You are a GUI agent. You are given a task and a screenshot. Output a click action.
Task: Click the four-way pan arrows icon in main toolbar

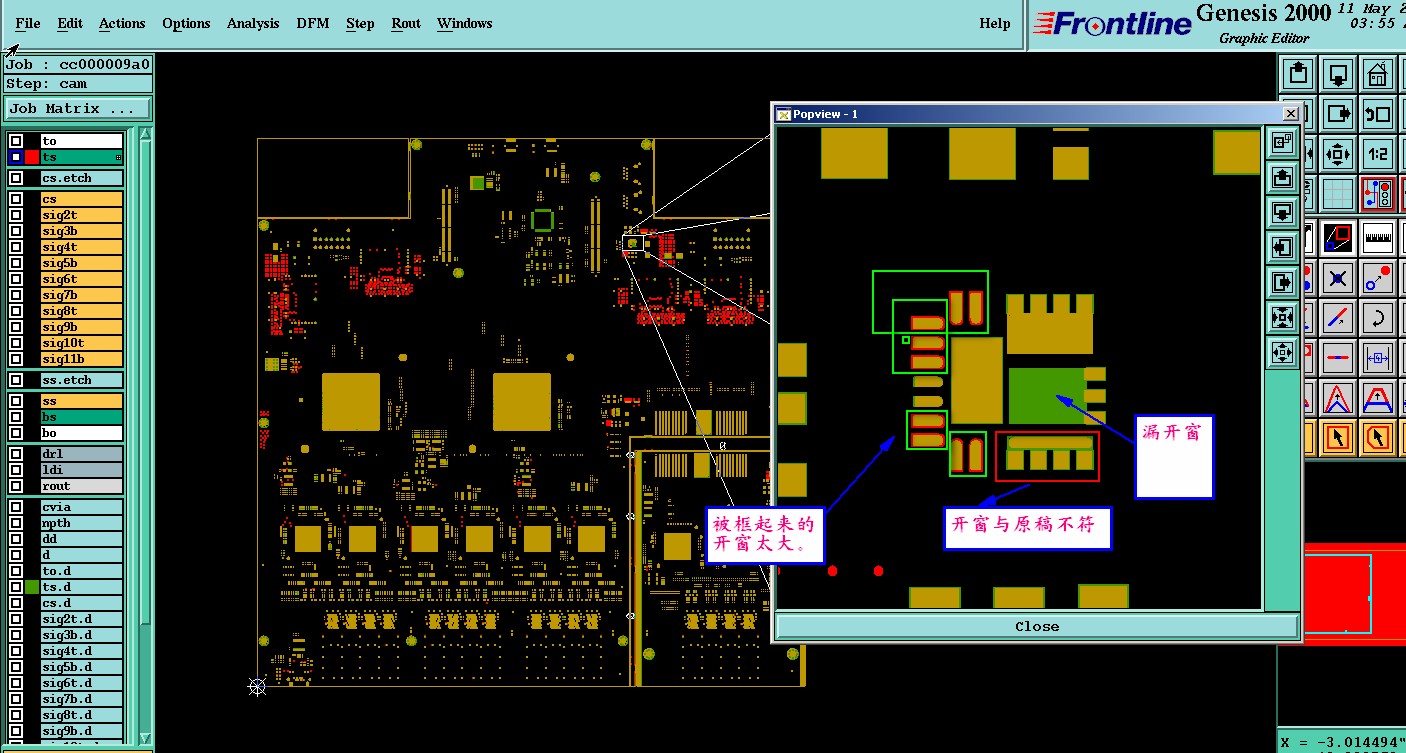[x=1338, y=154]
